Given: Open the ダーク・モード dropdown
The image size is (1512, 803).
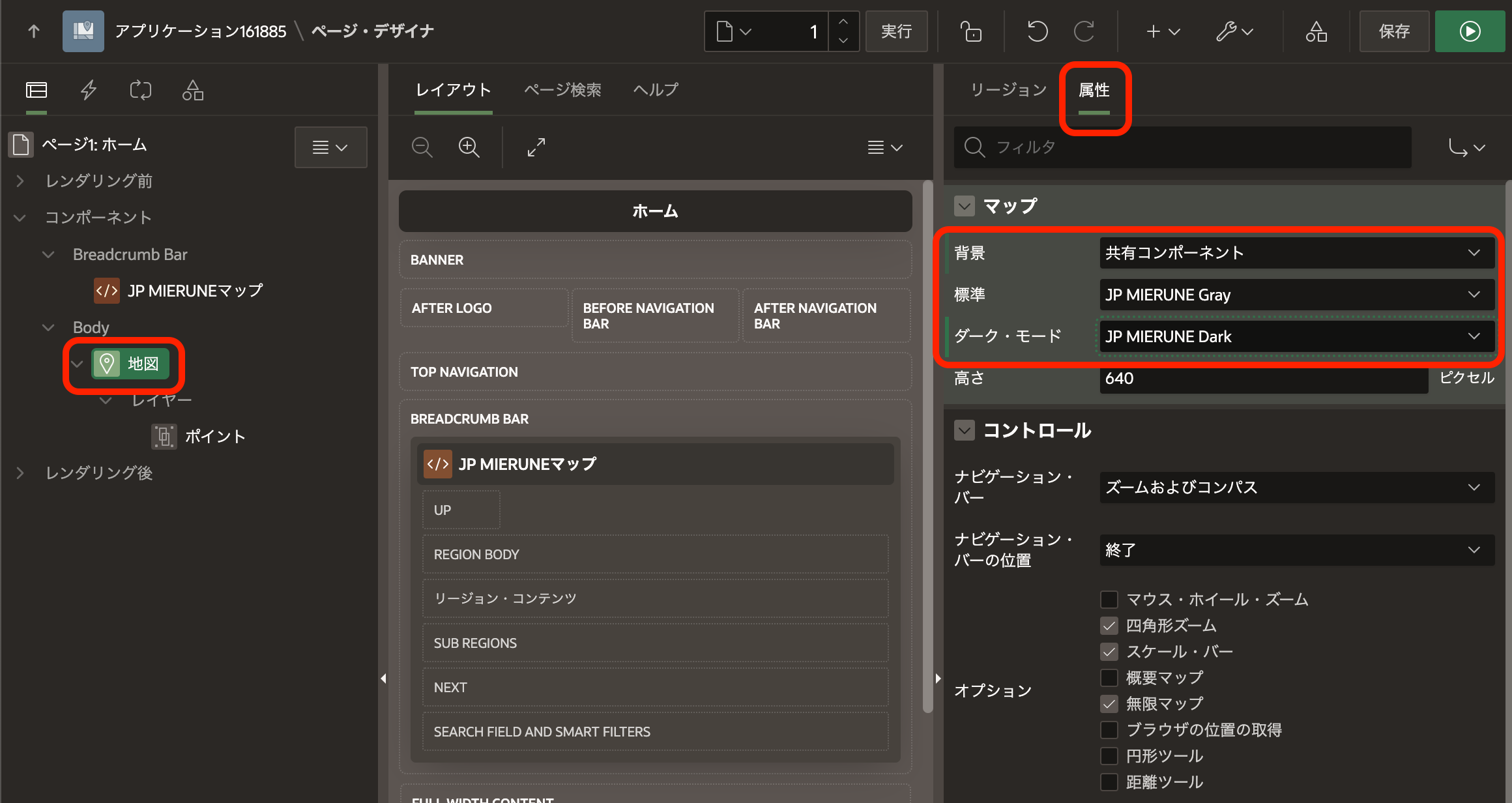Looking at the screenshot, I should click(x=1296, y=336).
